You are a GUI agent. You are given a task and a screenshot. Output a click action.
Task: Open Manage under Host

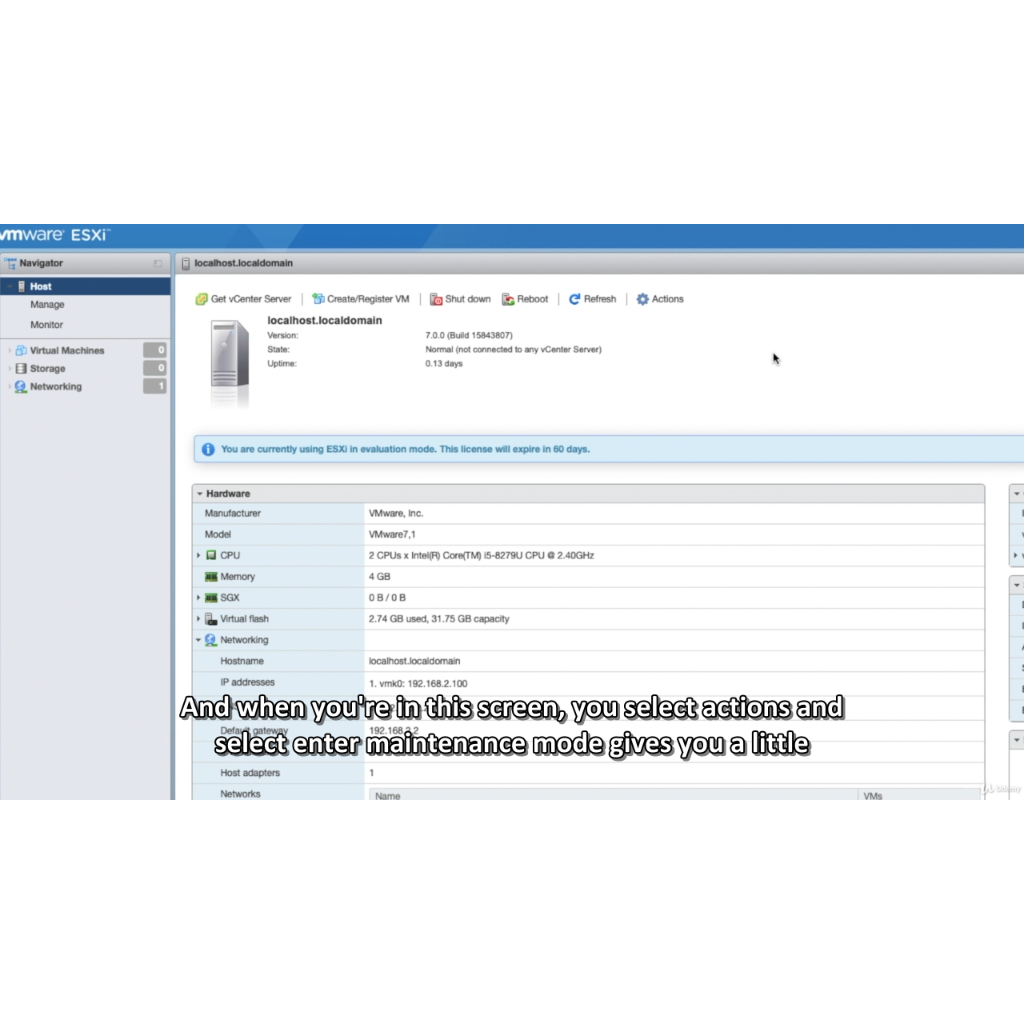click(47, 304)
